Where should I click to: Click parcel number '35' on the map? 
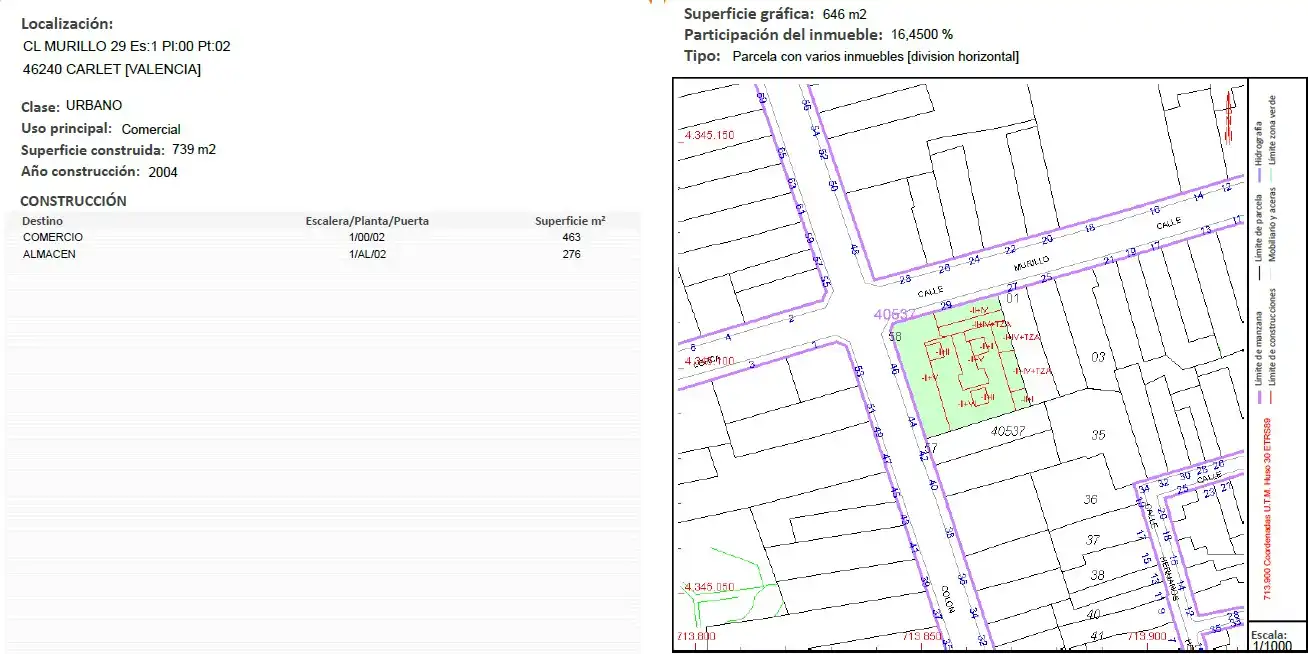point(1098,435)
